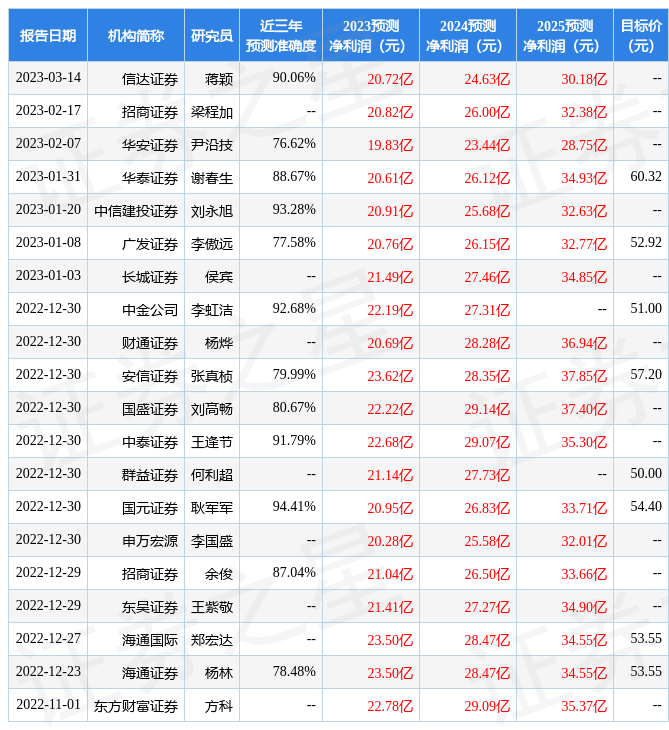Select the date cell 2023-03-14

pyautogui.click(x=48, y=78)
